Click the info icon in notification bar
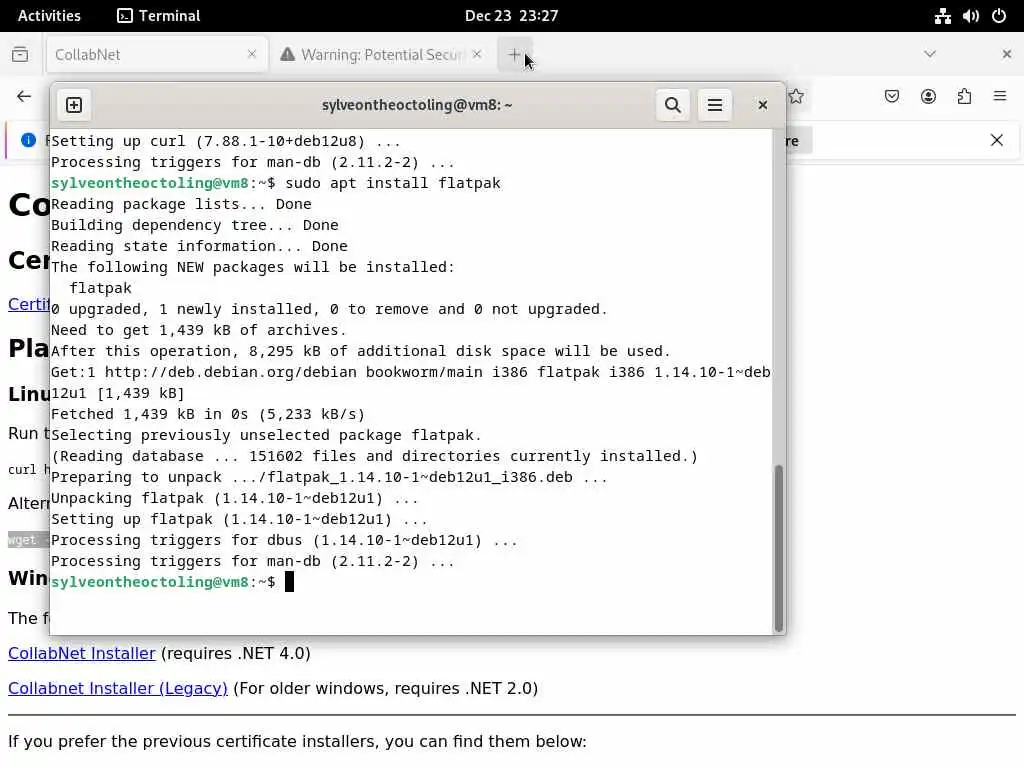Viewport: 1024px width, 768px height. click(28, 140)
